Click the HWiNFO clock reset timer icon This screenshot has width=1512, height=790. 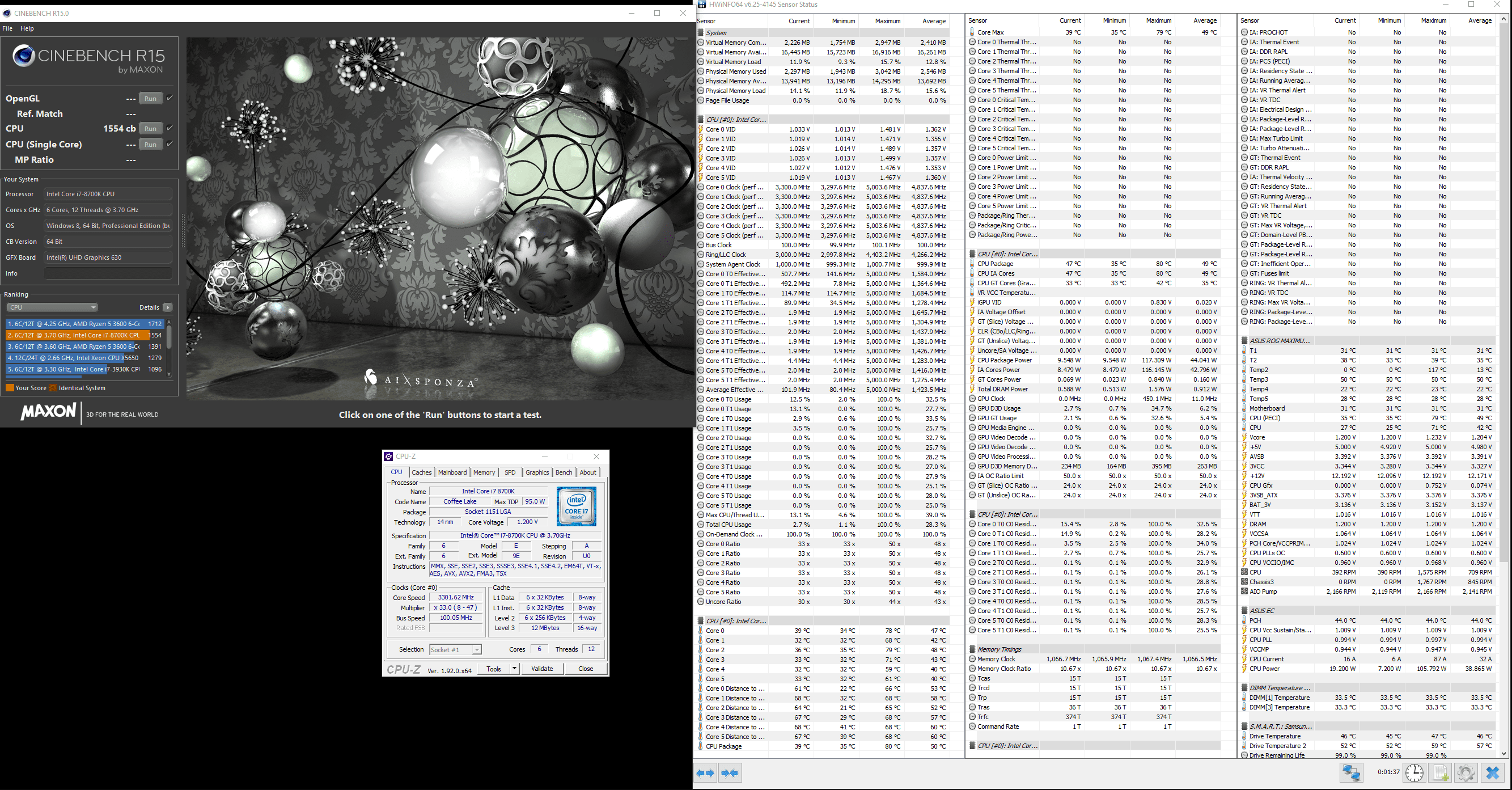[1414, 772]
